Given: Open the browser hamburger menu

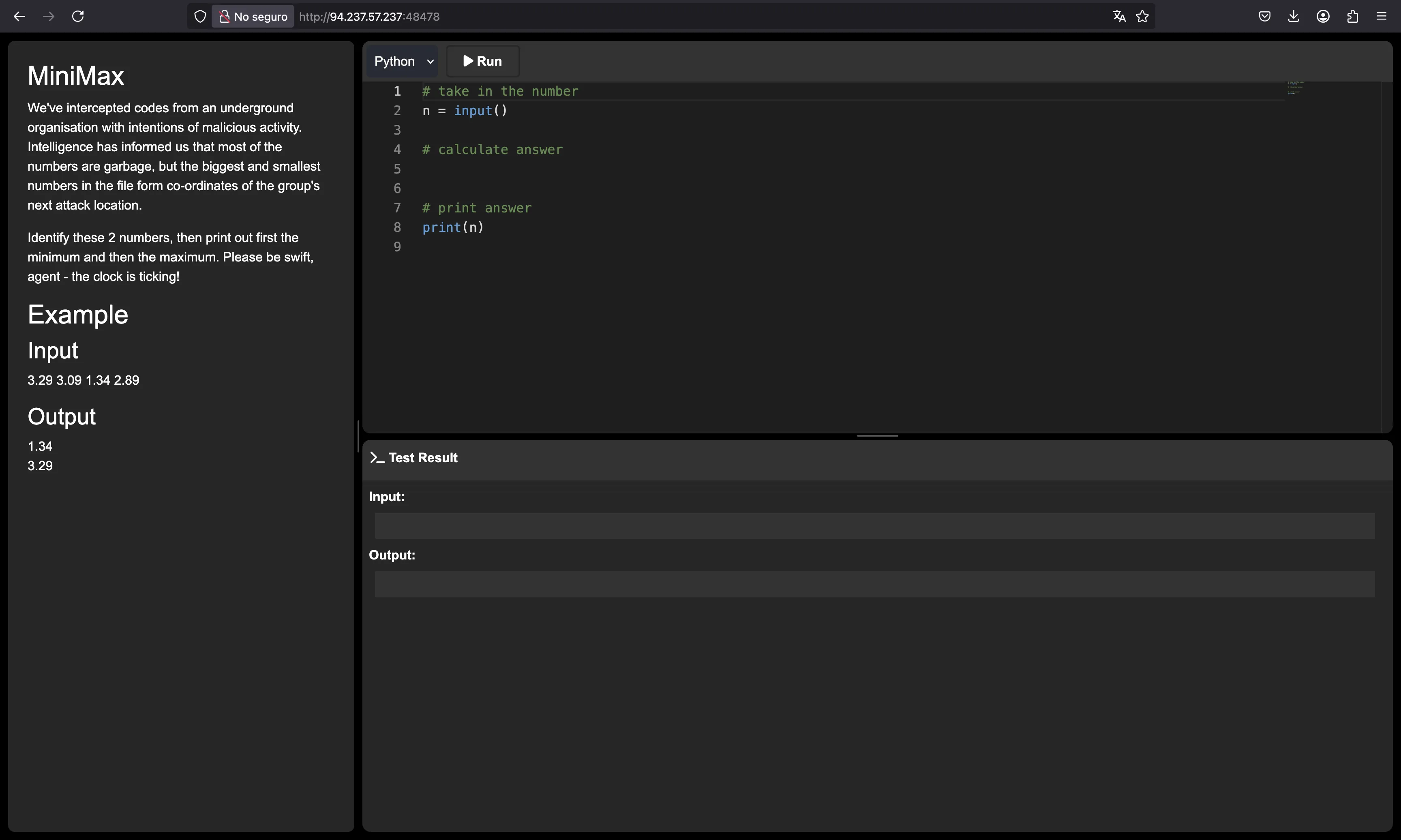Looking at the screenshot, I should (x=1381, y=16).
